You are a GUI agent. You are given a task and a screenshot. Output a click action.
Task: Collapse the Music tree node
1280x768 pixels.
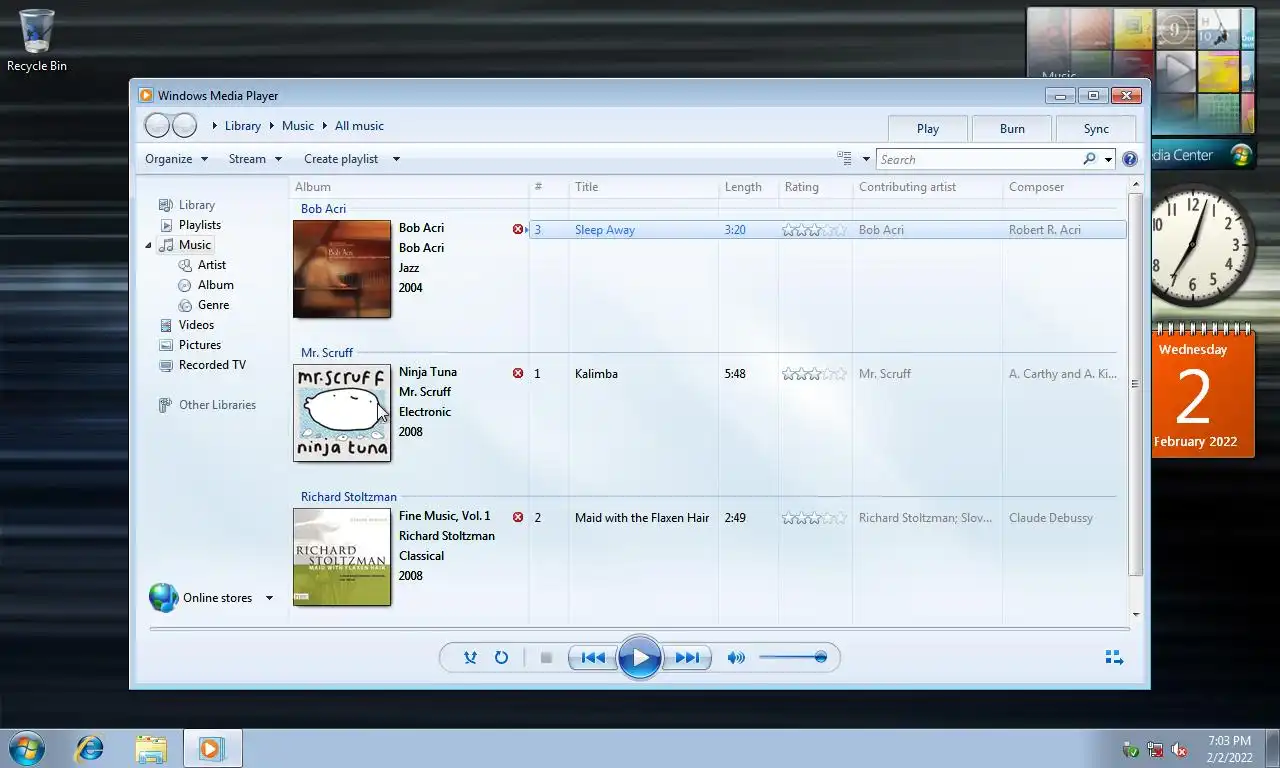(x=148, y=245)
